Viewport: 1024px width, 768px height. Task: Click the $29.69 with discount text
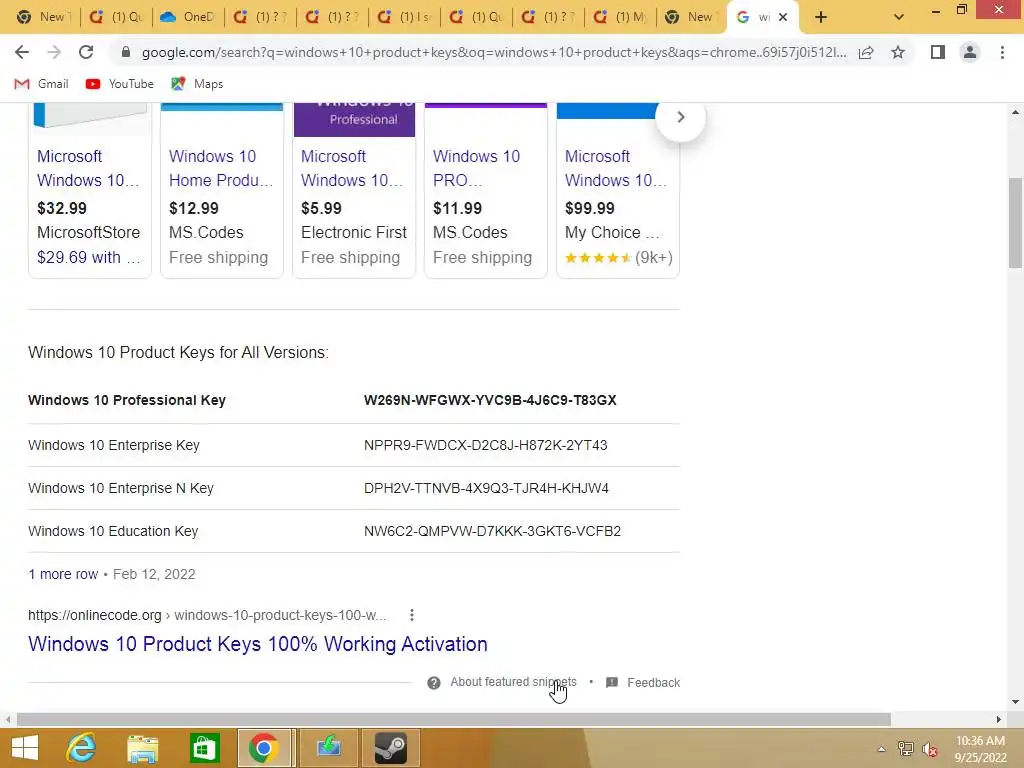pos(89,257)
